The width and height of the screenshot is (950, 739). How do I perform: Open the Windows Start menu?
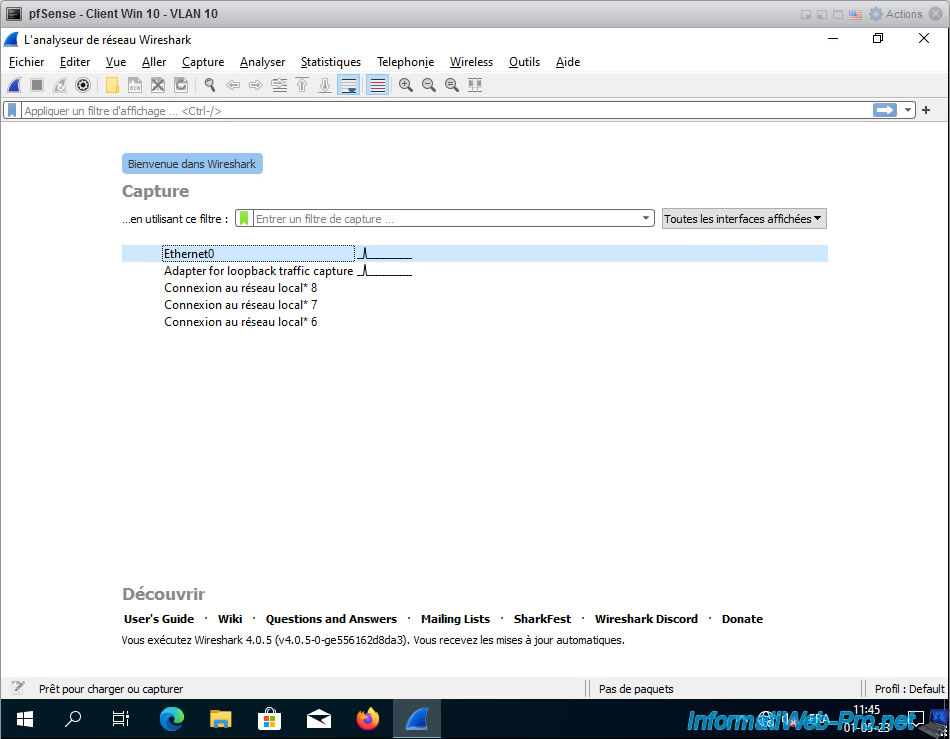pyautogui.click(x=24, y=719)
